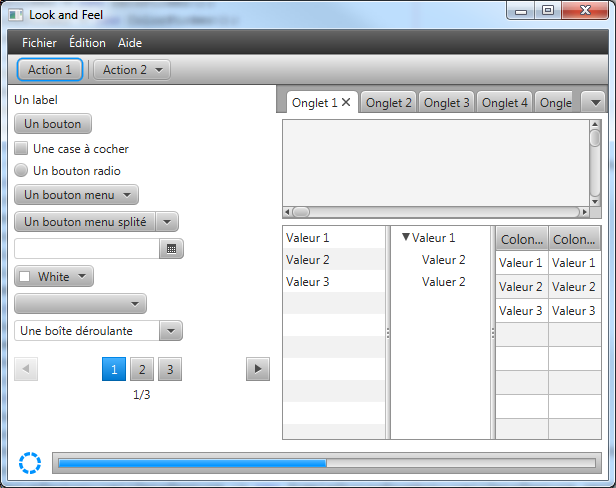The width and height of the screenshot is (616, 488).
Task: Click the horizontal scrollbar left arrow
Action: pos(289,212)
